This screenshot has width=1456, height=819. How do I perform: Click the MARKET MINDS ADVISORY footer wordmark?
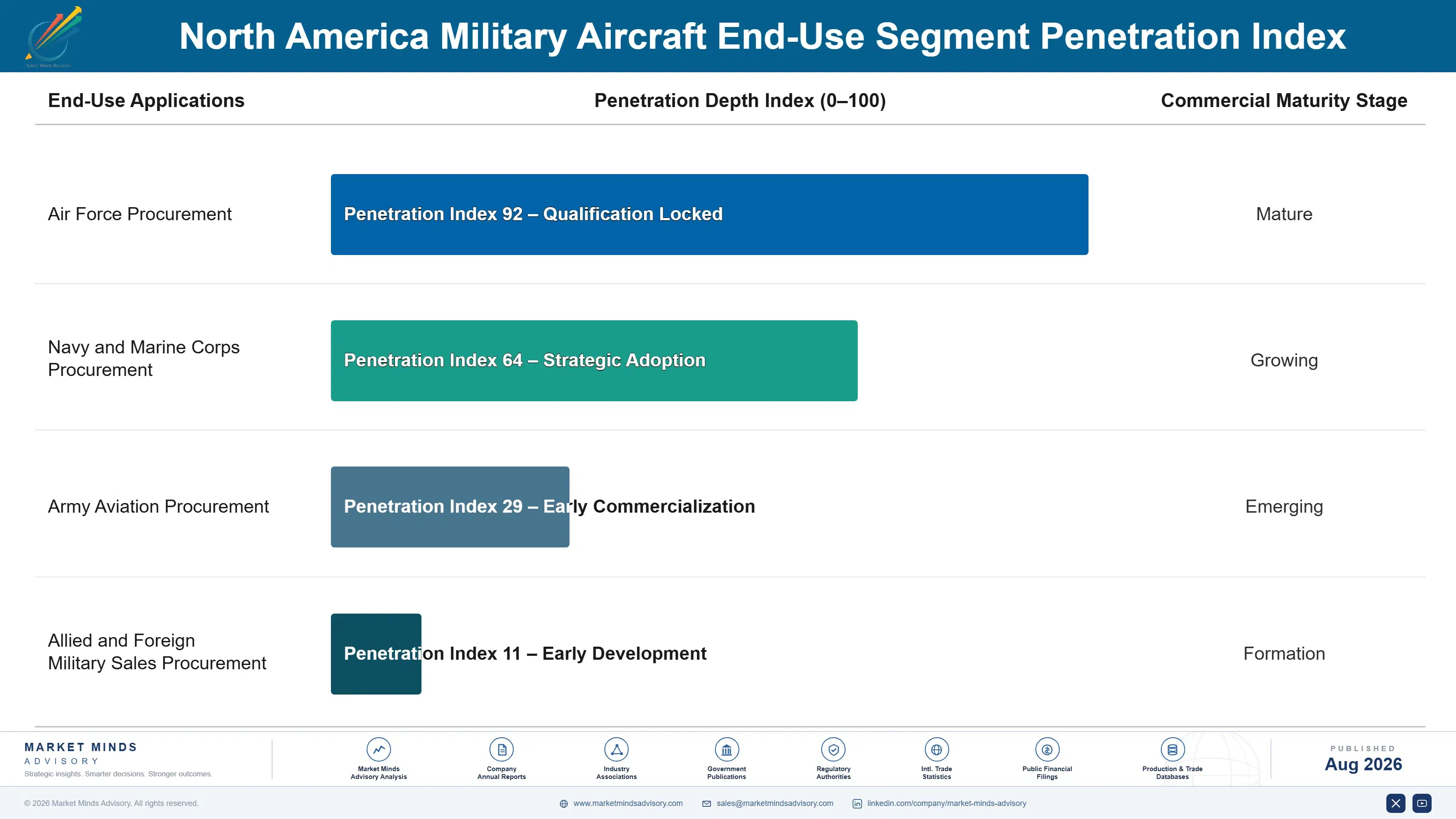point(81,753)
